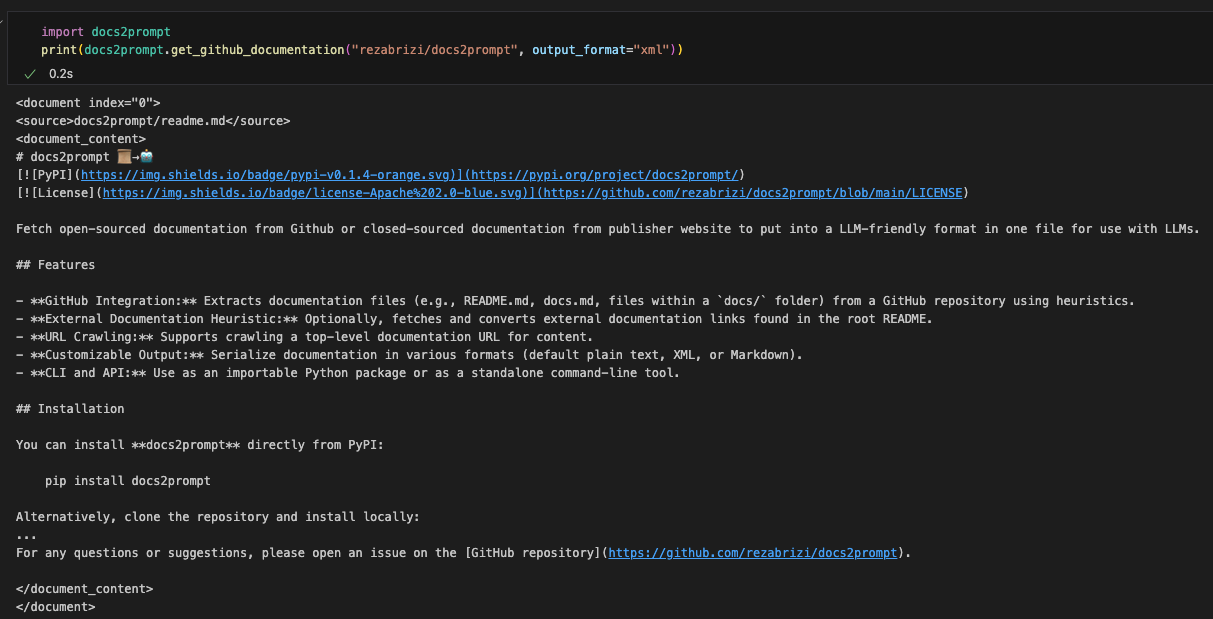
Task: Click the '<document_content>' opening tag line
Action: pyautogui.click(x=81, y=139)
